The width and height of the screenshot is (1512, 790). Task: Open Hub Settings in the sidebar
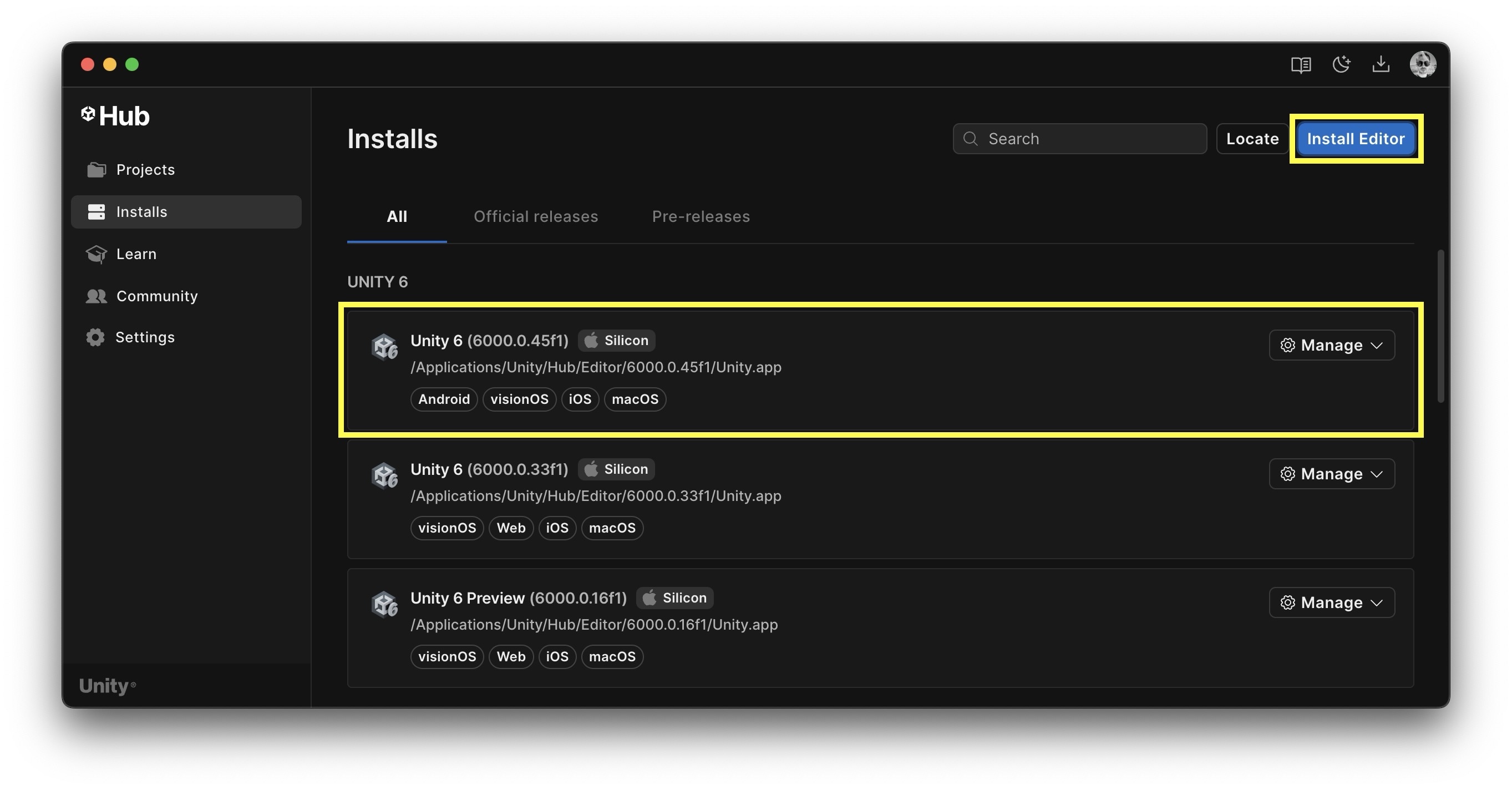click(144, 337)
